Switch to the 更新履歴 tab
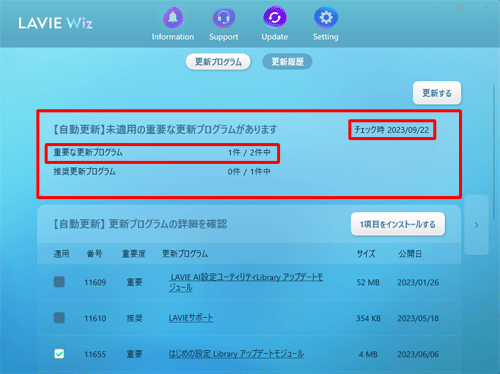The width and height of the screenshot is (500, 374). [287, 62]
